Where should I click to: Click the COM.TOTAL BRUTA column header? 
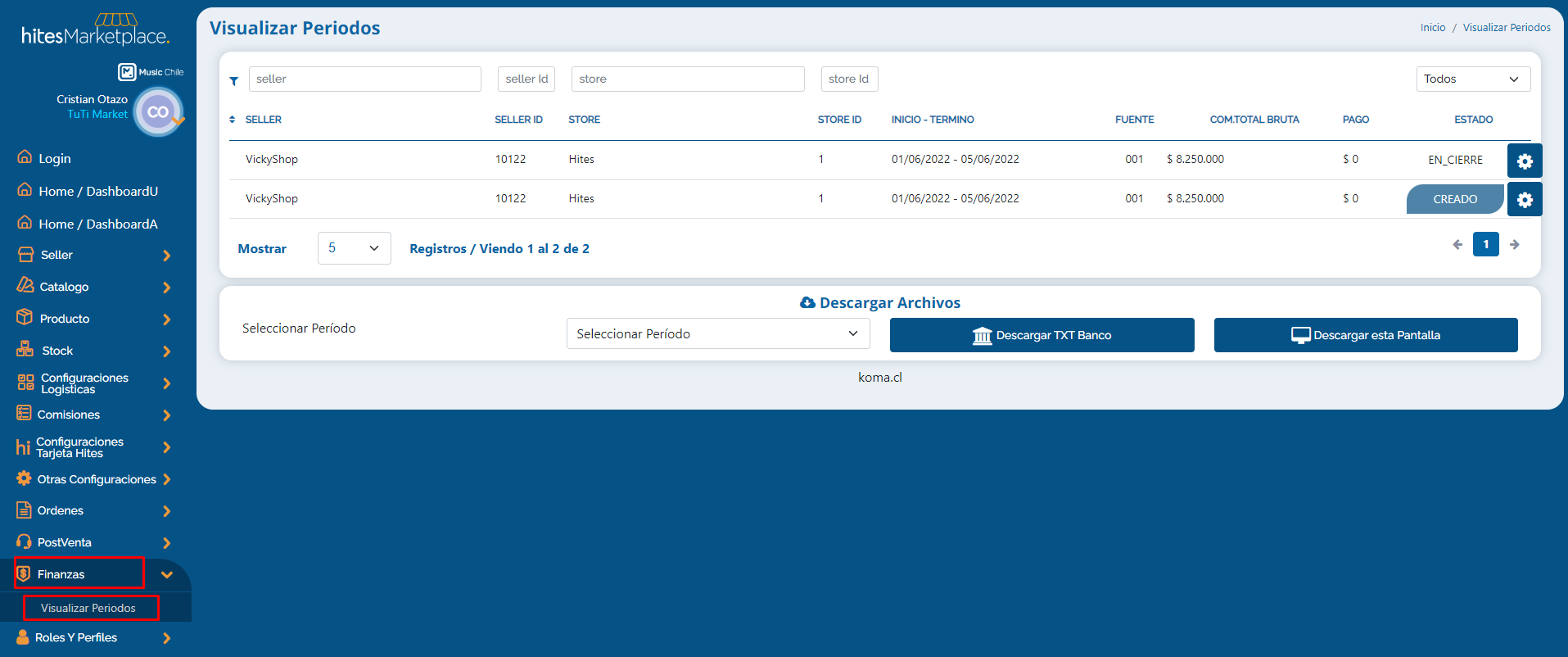point(1254,120)
